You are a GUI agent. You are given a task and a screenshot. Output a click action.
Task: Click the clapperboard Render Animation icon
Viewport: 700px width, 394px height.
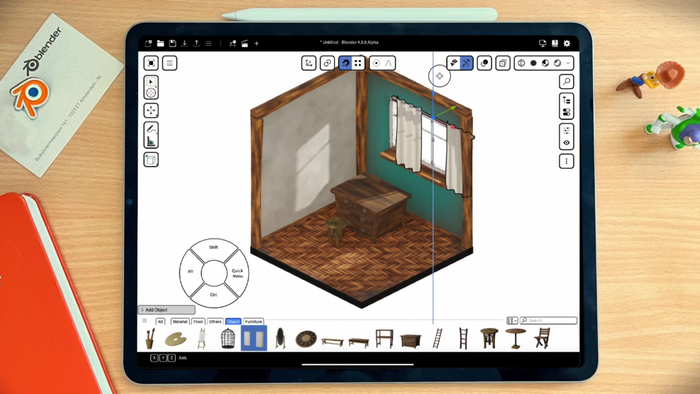point(245,43)
